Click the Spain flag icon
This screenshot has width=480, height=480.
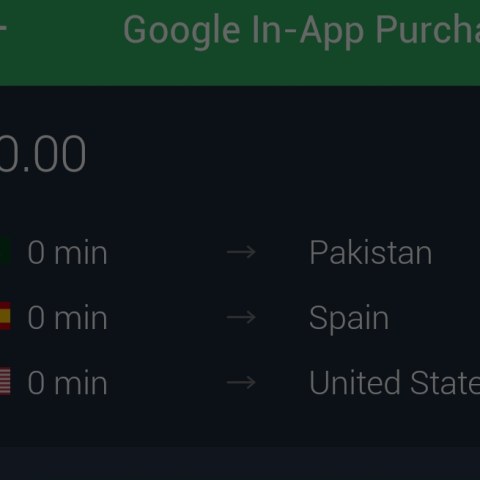tap(5, 316)
